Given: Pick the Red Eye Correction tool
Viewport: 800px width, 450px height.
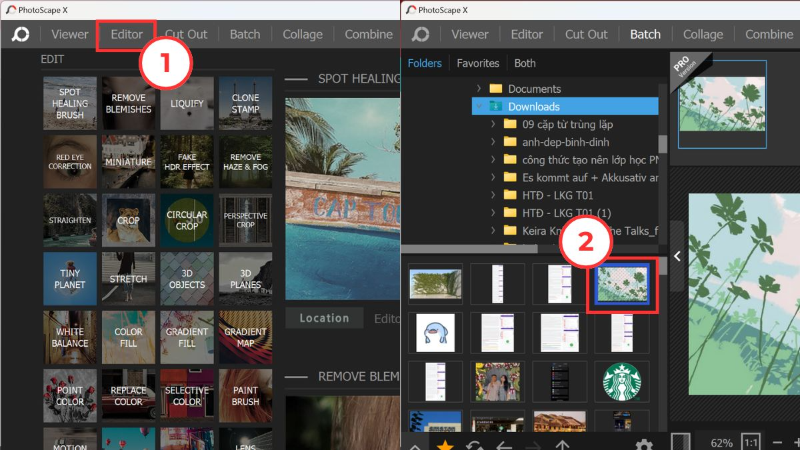Looking at the screenshot, I should pyautogui.click(x=70, y=162).
